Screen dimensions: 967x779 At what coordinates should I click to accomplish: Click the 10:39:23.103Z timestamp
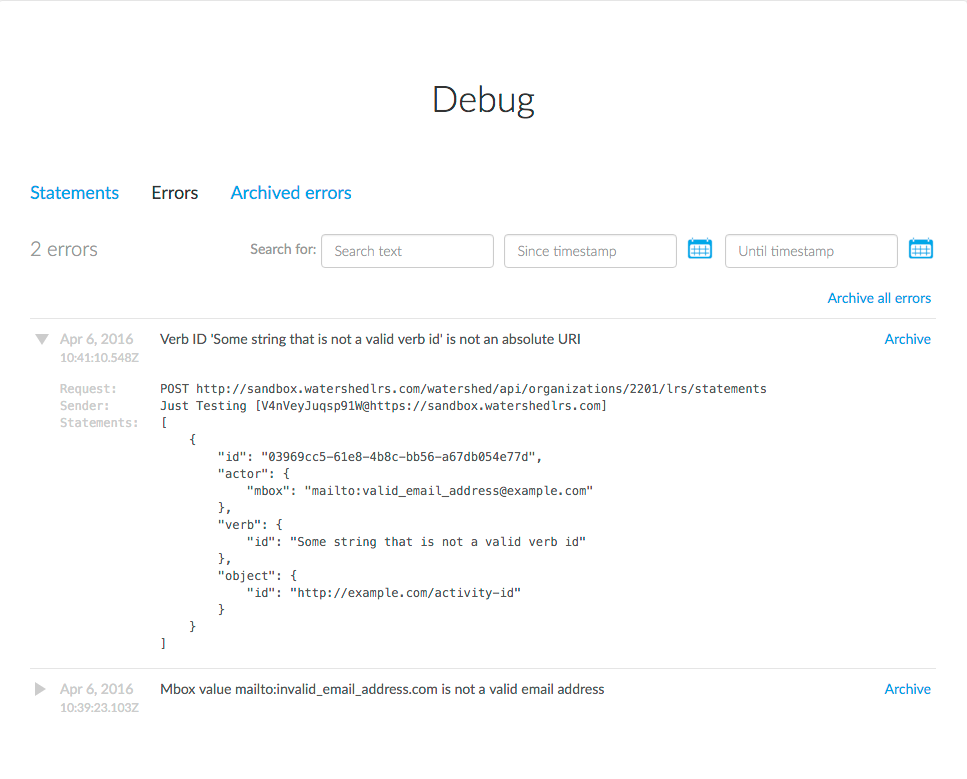[99, 707]
